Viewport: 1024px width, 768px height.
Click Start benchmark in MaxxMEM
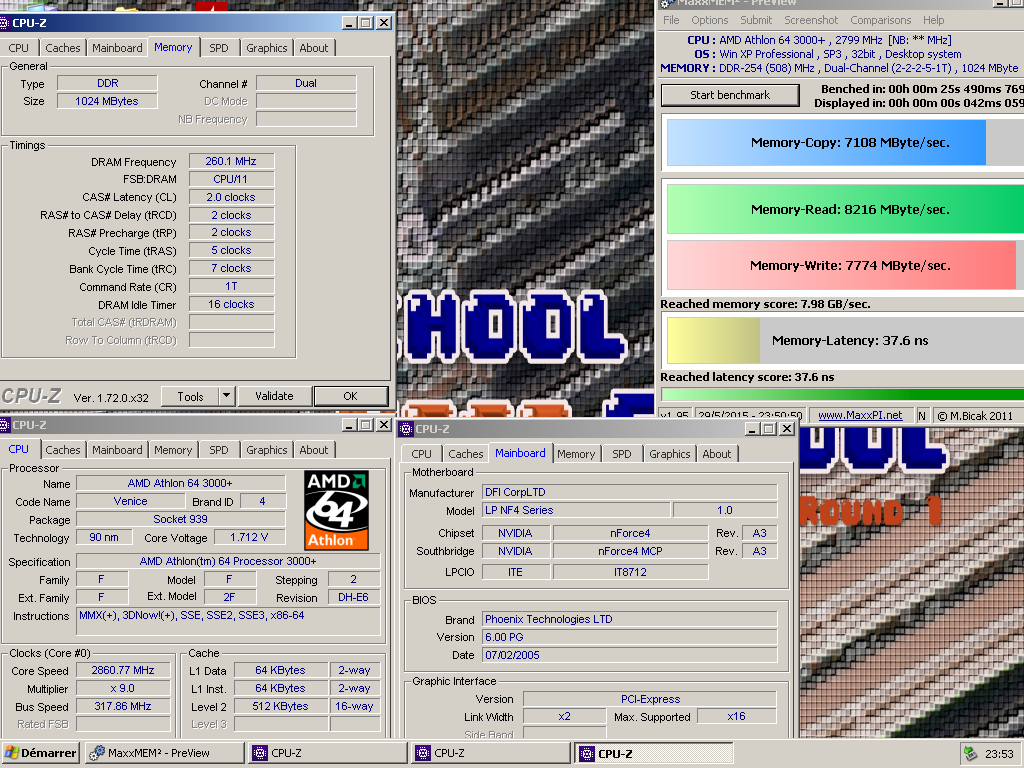(x=730, y=95)
